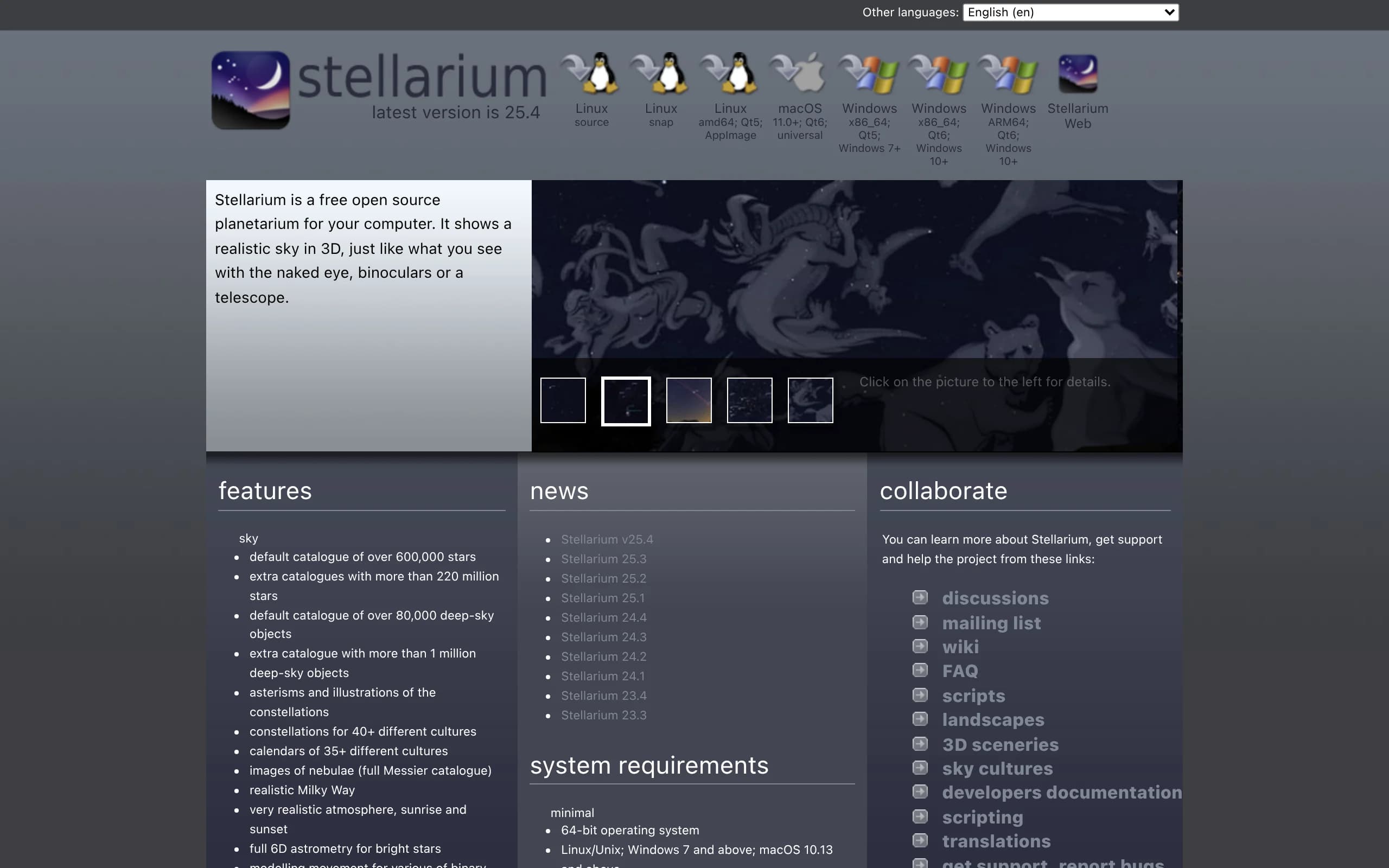Click arrow icon beside landscapes
Viewport: 1389px width, 868px height.
(x=920, y=719)
